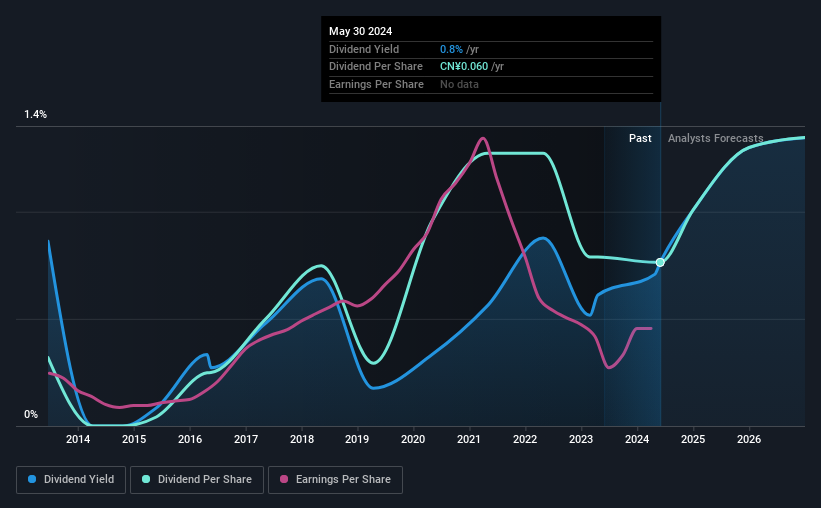The image size is (821, 508).
Task: Click the 2017 x-axis label
Action: coord(246,439)
